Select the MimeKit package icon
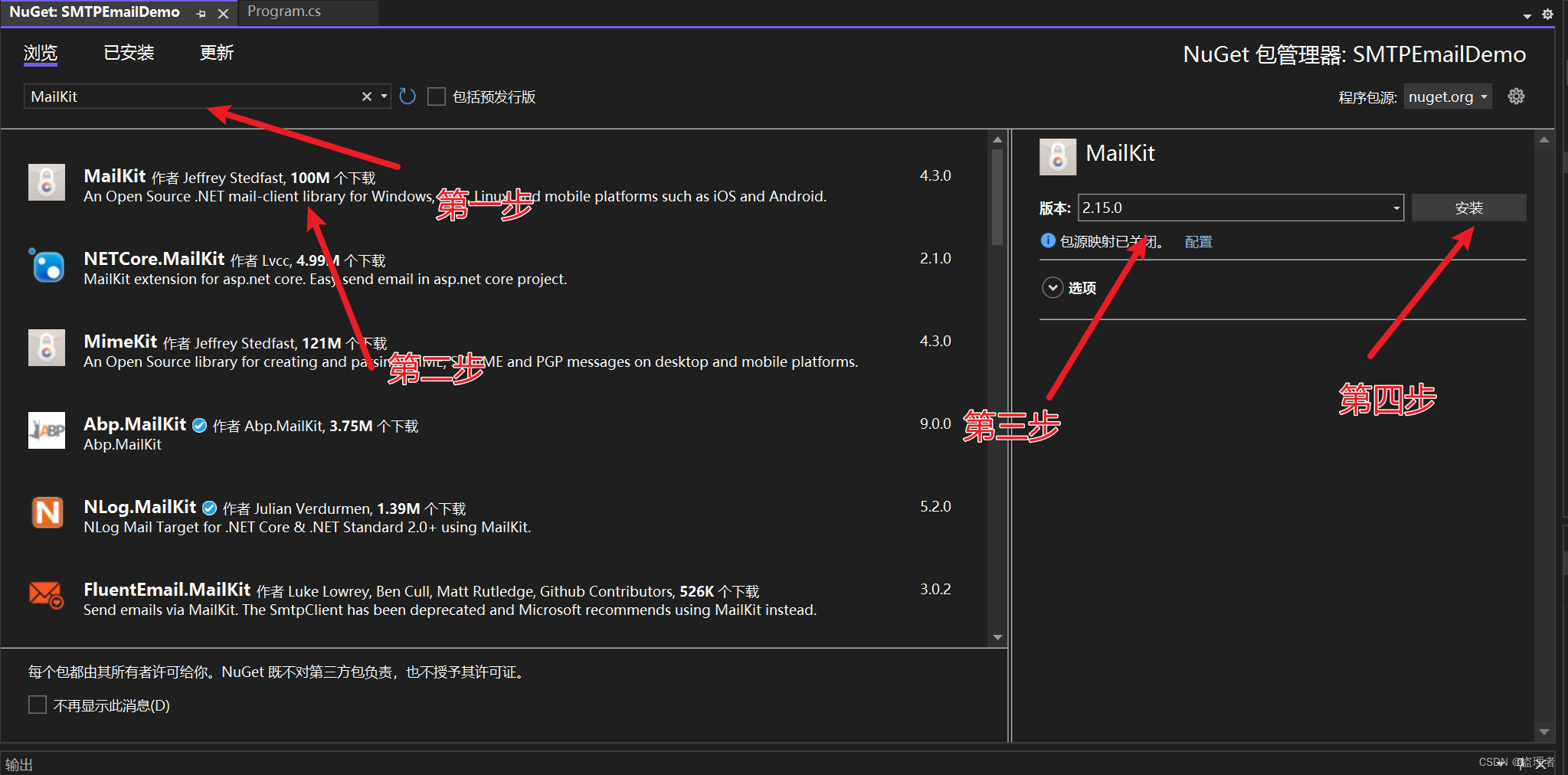The width and height of the screenshot is (1568, 775). pos(47,348)
